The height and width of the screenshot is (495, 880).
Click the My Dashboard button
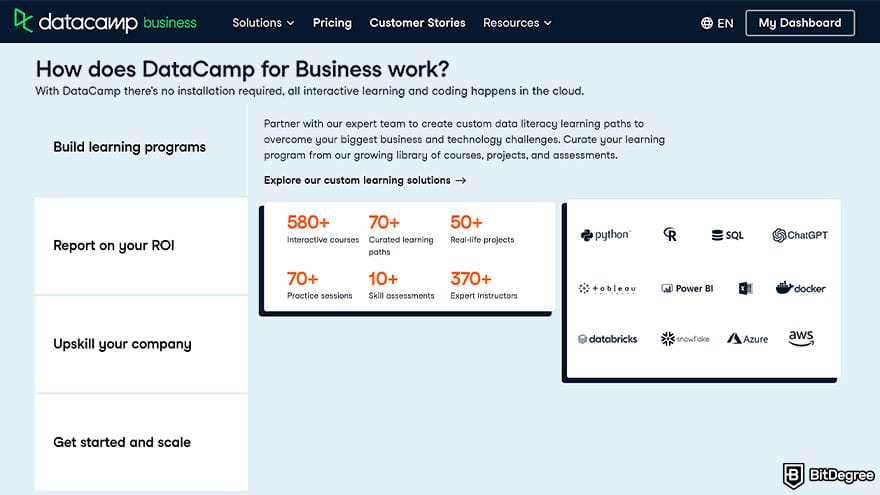(x=800, y=23)
